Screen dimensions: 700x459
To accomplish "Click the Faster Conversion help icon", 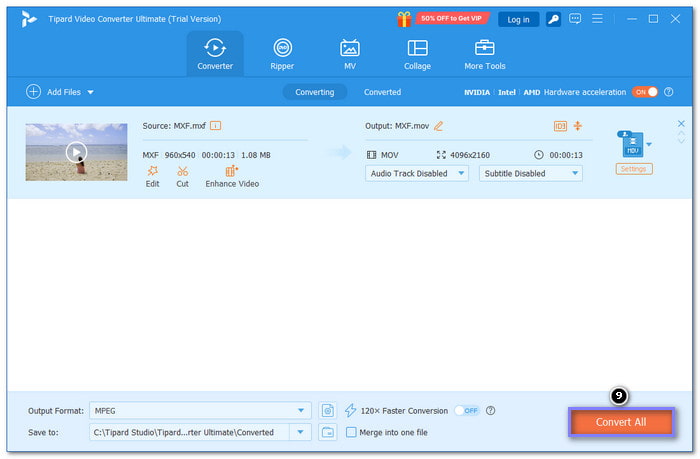I will click(490, 410).
